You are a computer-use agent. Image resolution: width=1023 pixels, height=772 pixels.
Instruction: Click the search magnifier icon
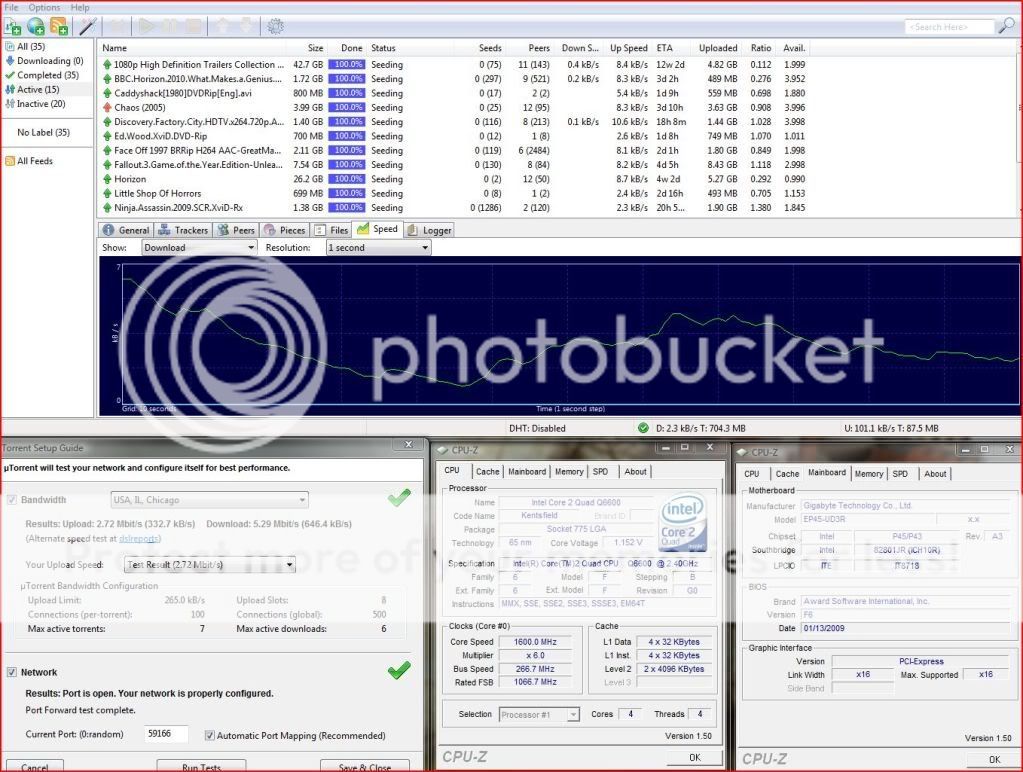pyautogui.click(x=1007, y=26)
